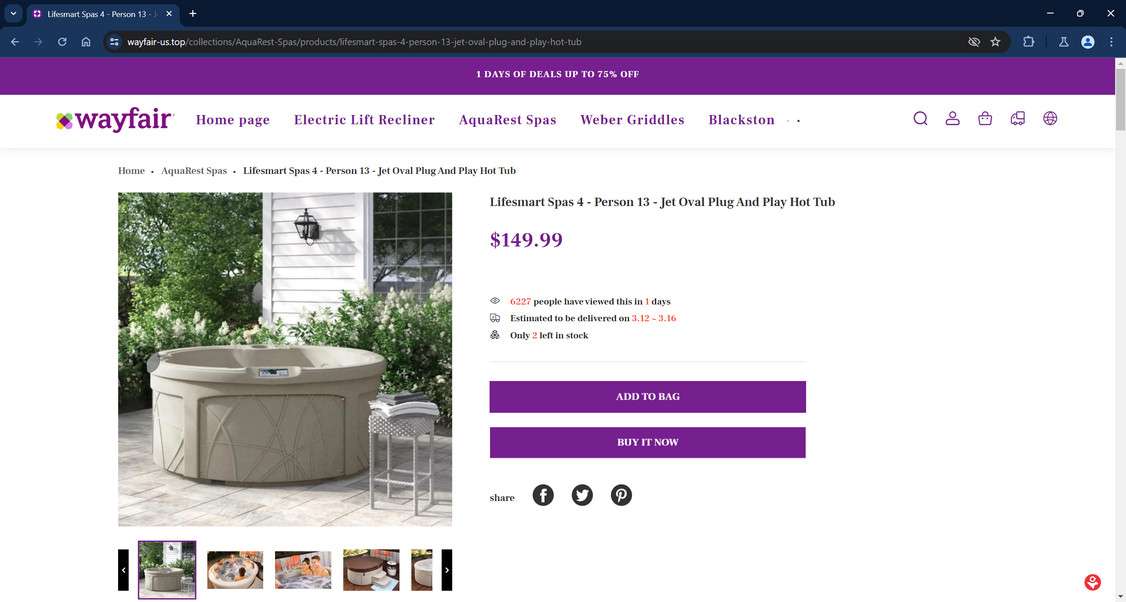Toggle the tracking protection eye icon
The height and width of the screenshot is (602, 1126).
(974, 42)
